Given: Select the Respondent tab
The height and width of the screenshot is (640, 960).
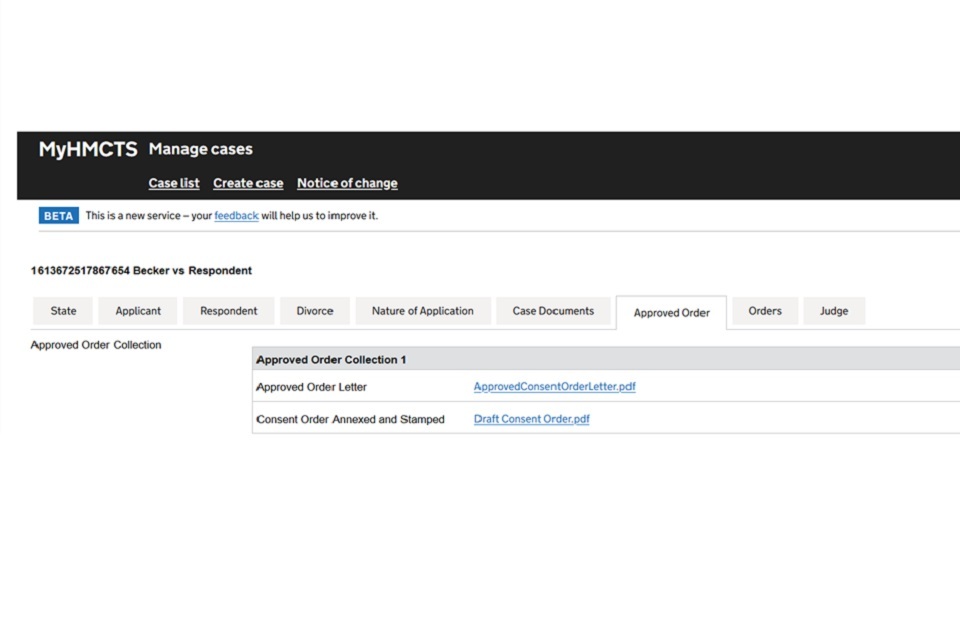Looking at the screenshot, I should [x=228, y=311].
